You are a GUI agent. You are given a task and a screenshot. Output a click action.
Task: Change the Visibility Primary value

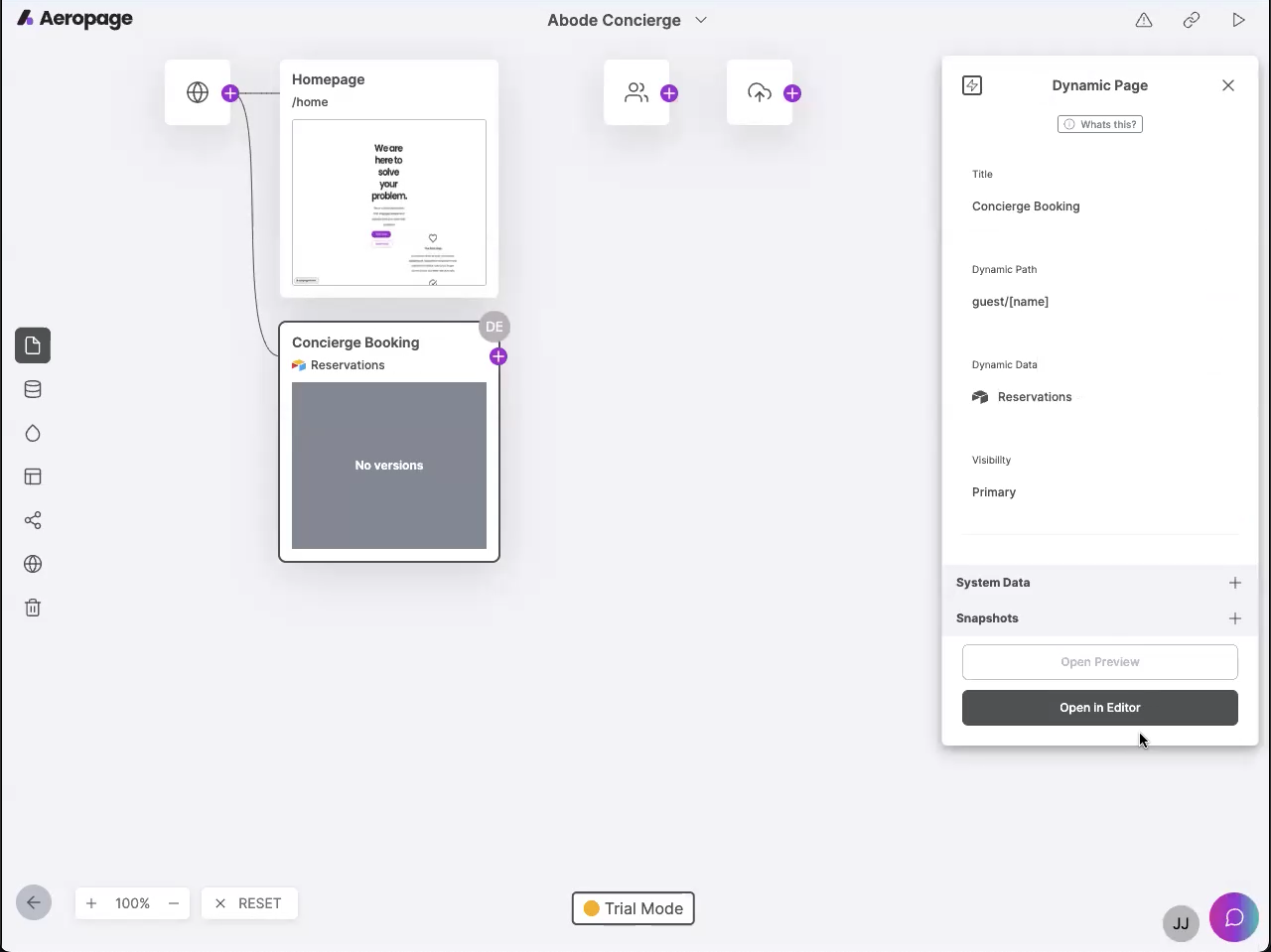(x=1100, y=492)
